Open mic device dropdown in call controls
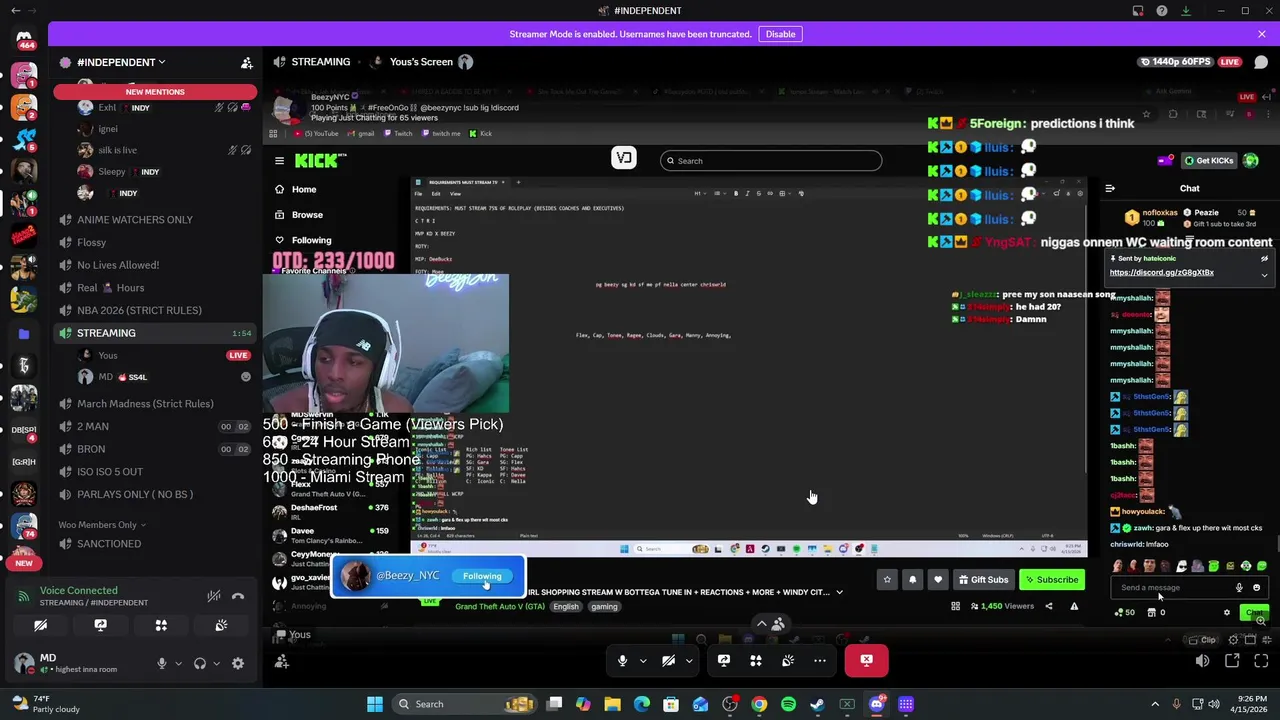The height and width of the screenshot is (720, 1280). coord(643,660)
